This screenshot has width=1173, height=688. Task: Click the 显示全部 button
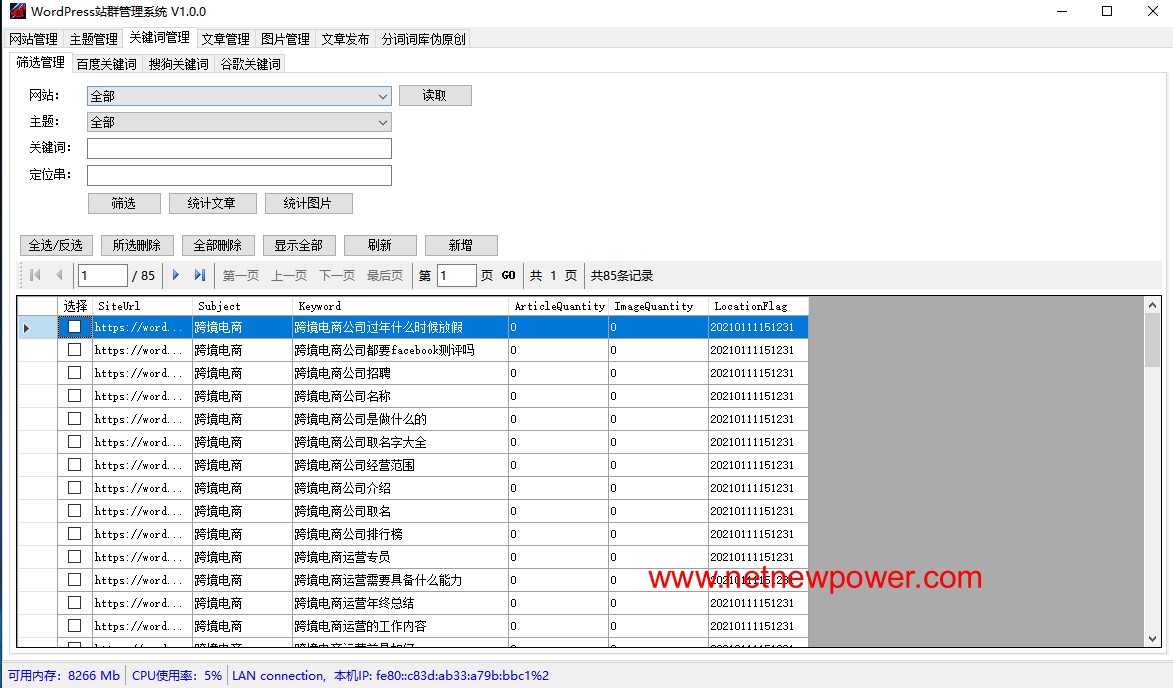pos(298,245)
